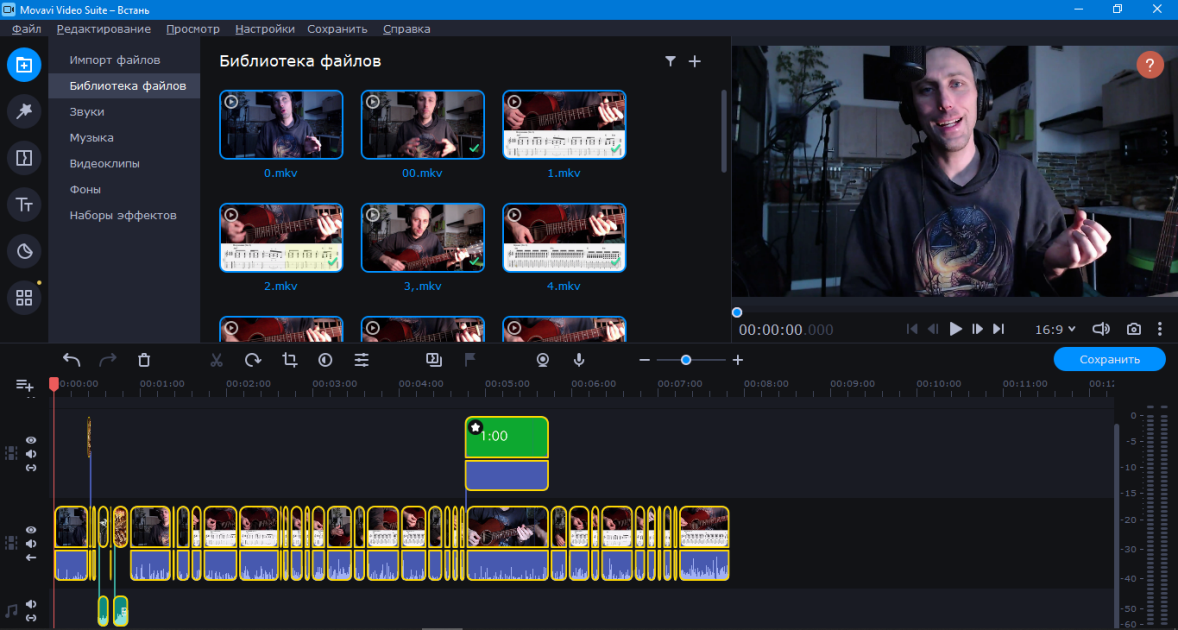Screen dimensions: 1178x630
Task: Start audio recording with microphone icon
Action: coord(578,360)
